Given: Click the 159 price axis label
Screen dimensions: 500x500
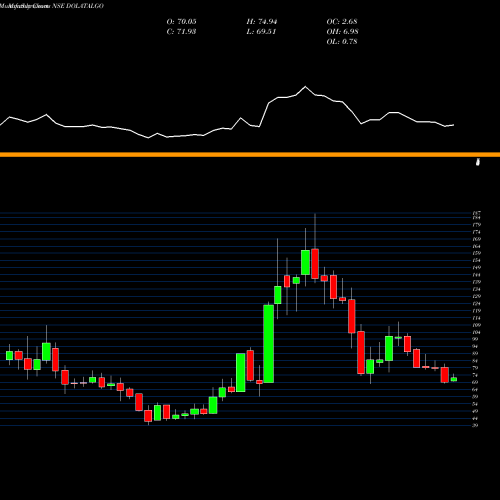Looking at the screenshot, I should [477, 253].
